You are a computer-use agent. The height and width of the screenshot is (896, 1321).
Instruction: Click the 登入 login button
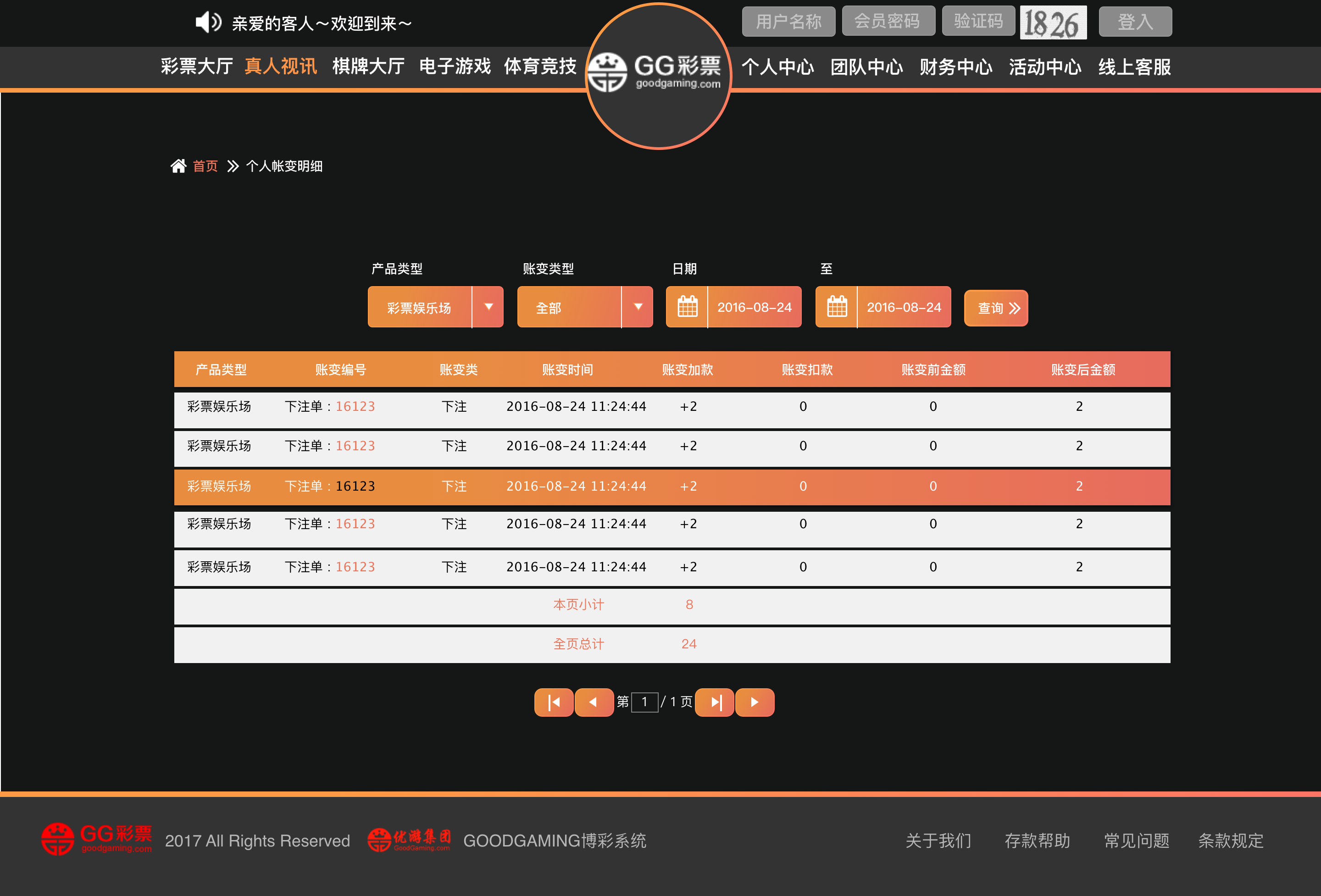point(1135,22)
